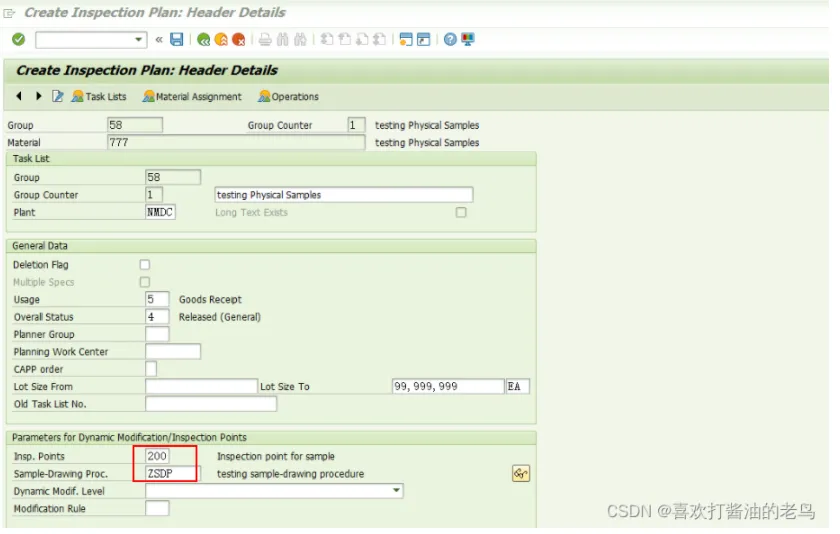Toggle Long Text Exists checkbox
The width and height of the screenshot is (840, 534).
[x=461, y=213]
